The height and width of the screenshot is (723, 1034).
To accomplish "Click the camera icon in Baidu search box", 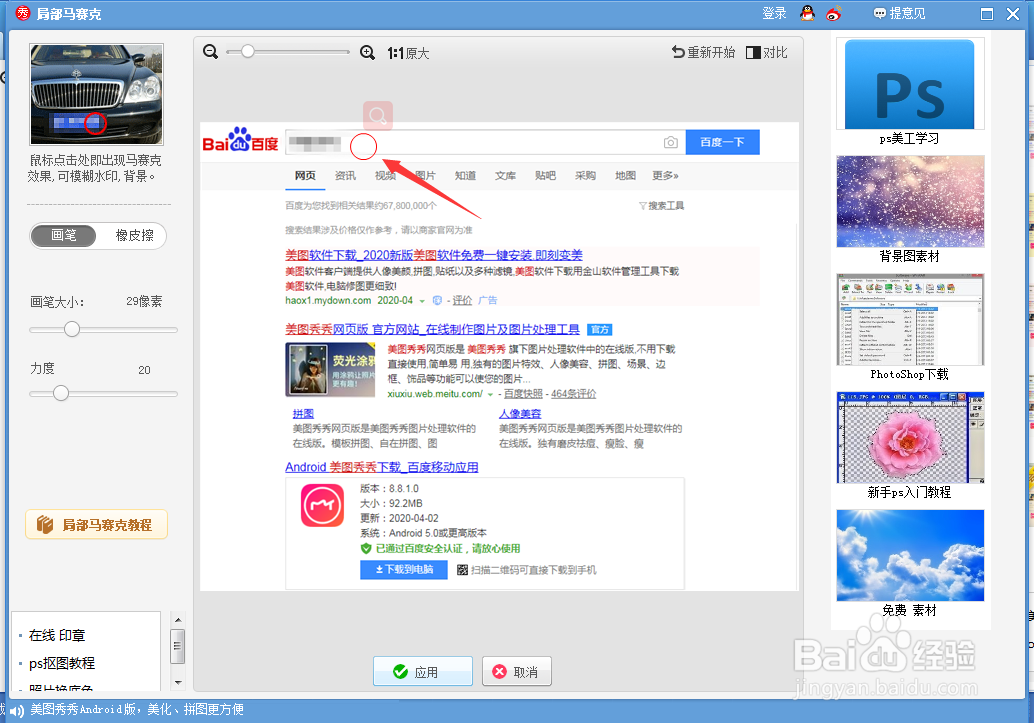I will tap(671, 142).
